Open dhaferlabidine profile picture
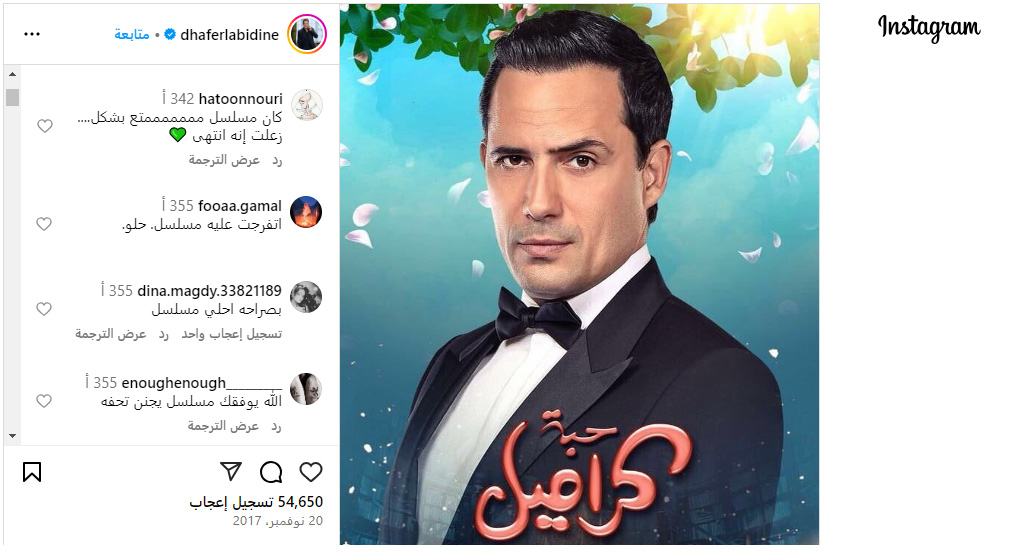The height and width of the screenshot is (552, 1029). [306, 34]
